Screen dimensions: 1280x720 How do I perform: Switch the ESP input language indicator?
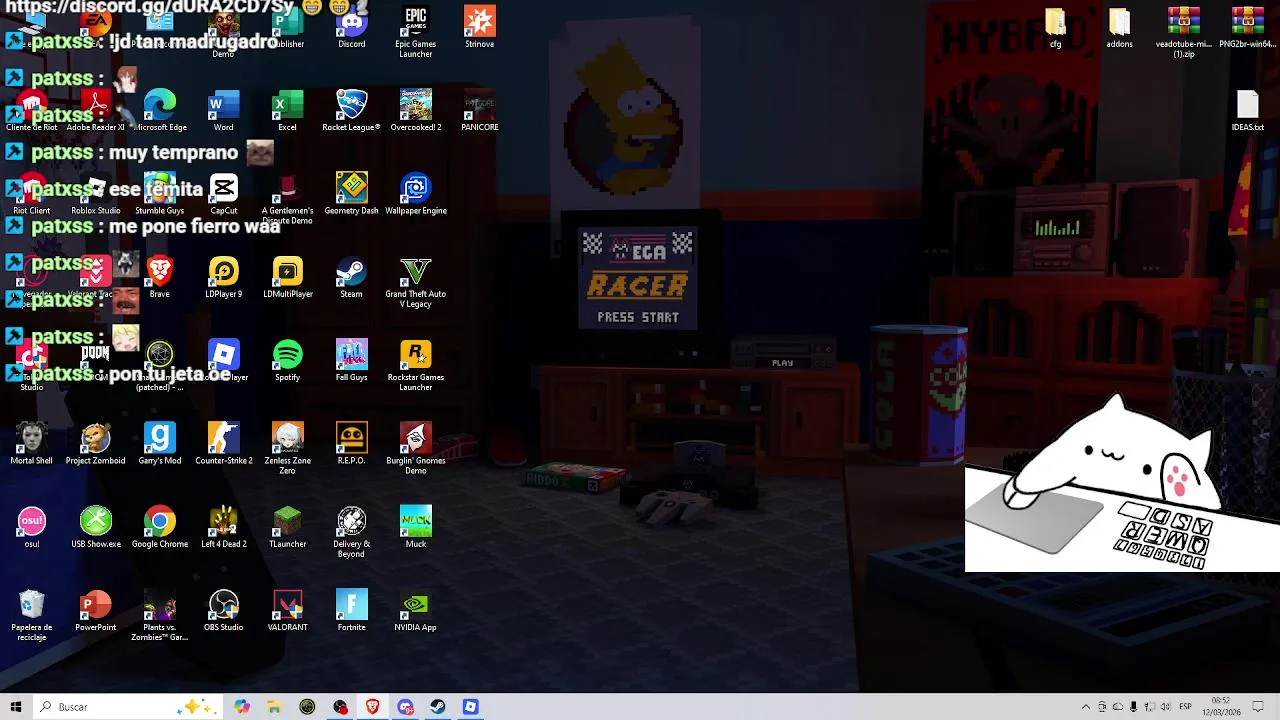pos(1186,707)
